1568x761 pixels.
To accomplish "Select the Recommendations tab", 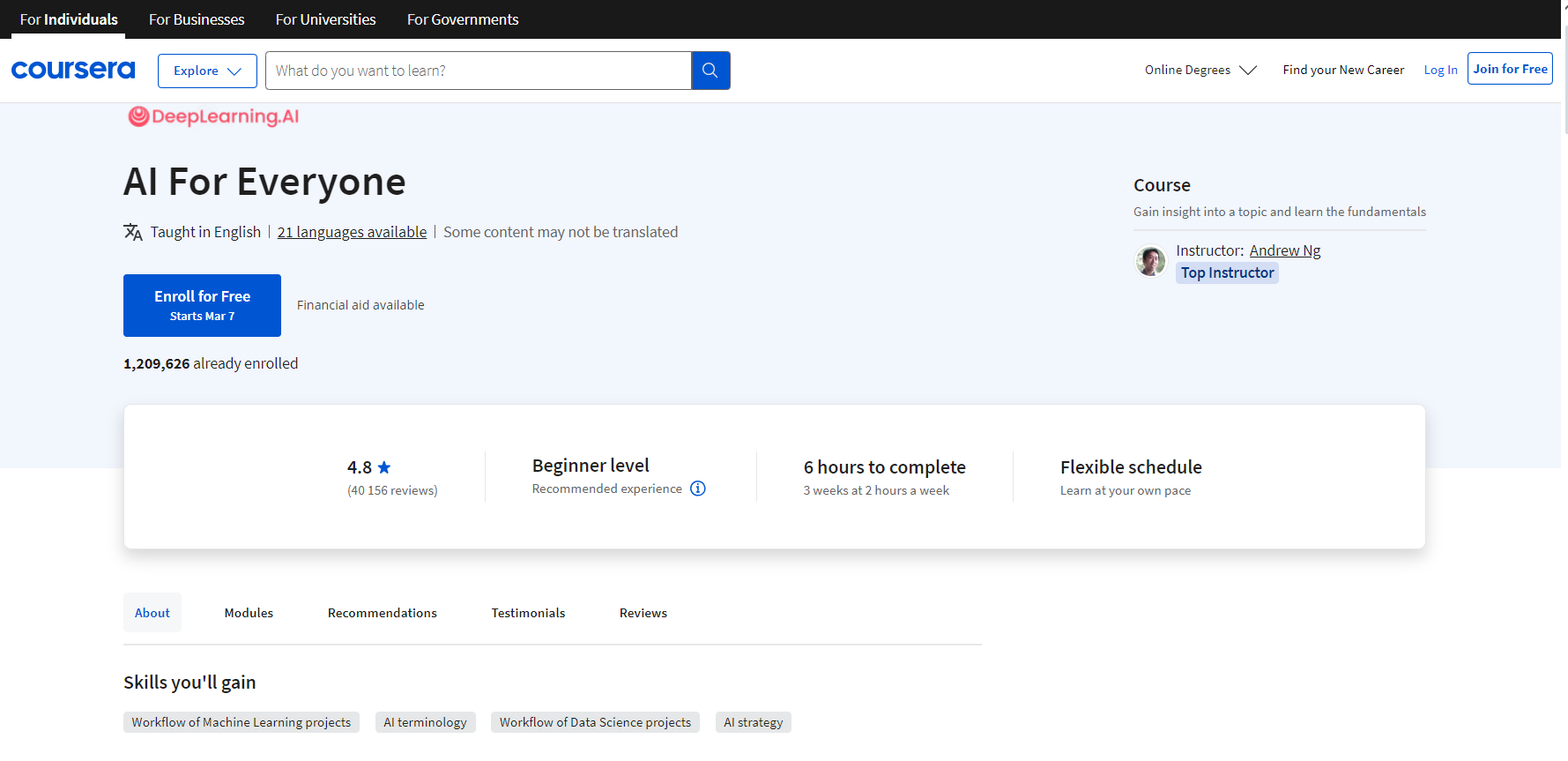I will [x=383, y=613].
